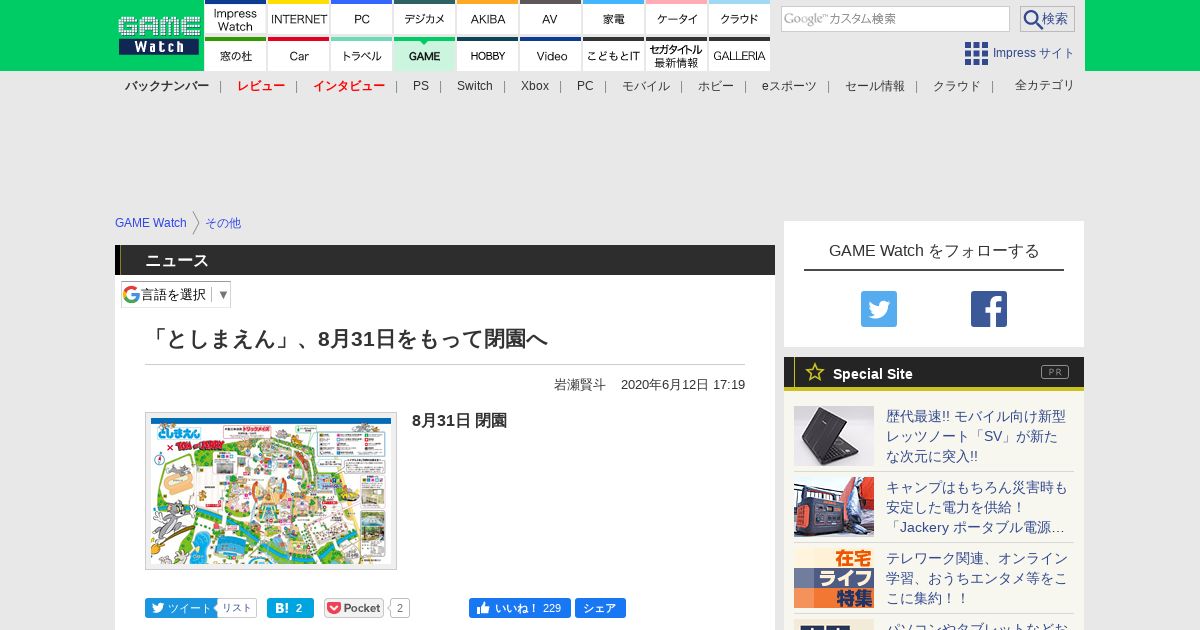Image resolution: width=1200 pixels, height=630 pixels.
Task: Enlarge the としまえん park map image
Action: (x=271, y=491)
